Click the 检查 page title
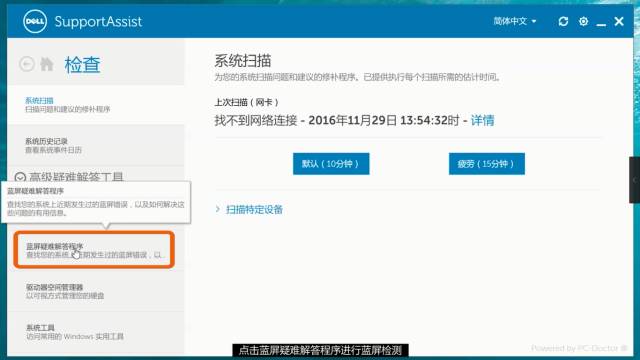 click(x=82, y=64)
